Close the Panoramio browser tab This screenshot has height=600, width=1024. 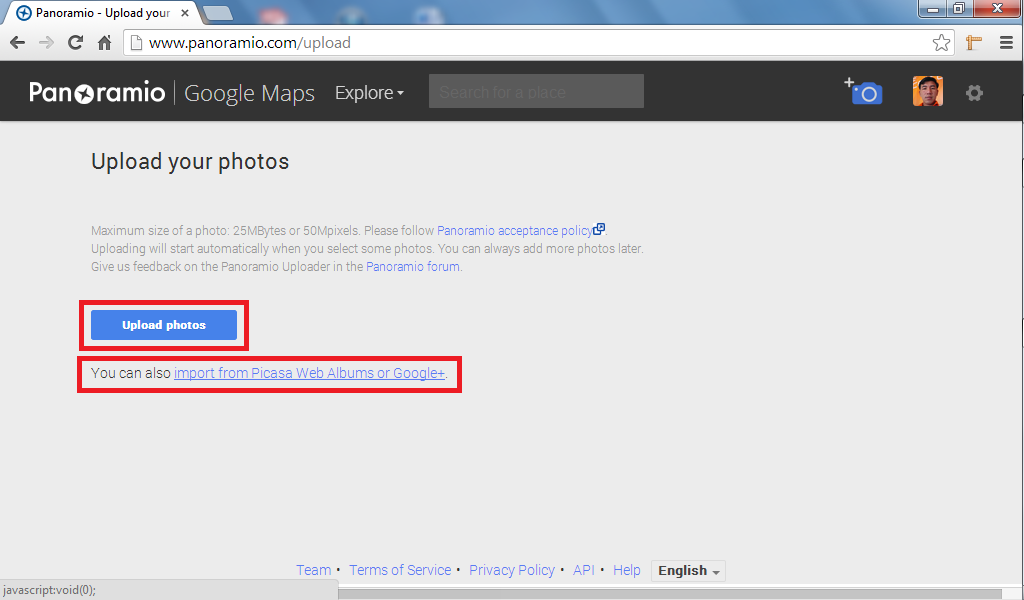coord(185,12)
